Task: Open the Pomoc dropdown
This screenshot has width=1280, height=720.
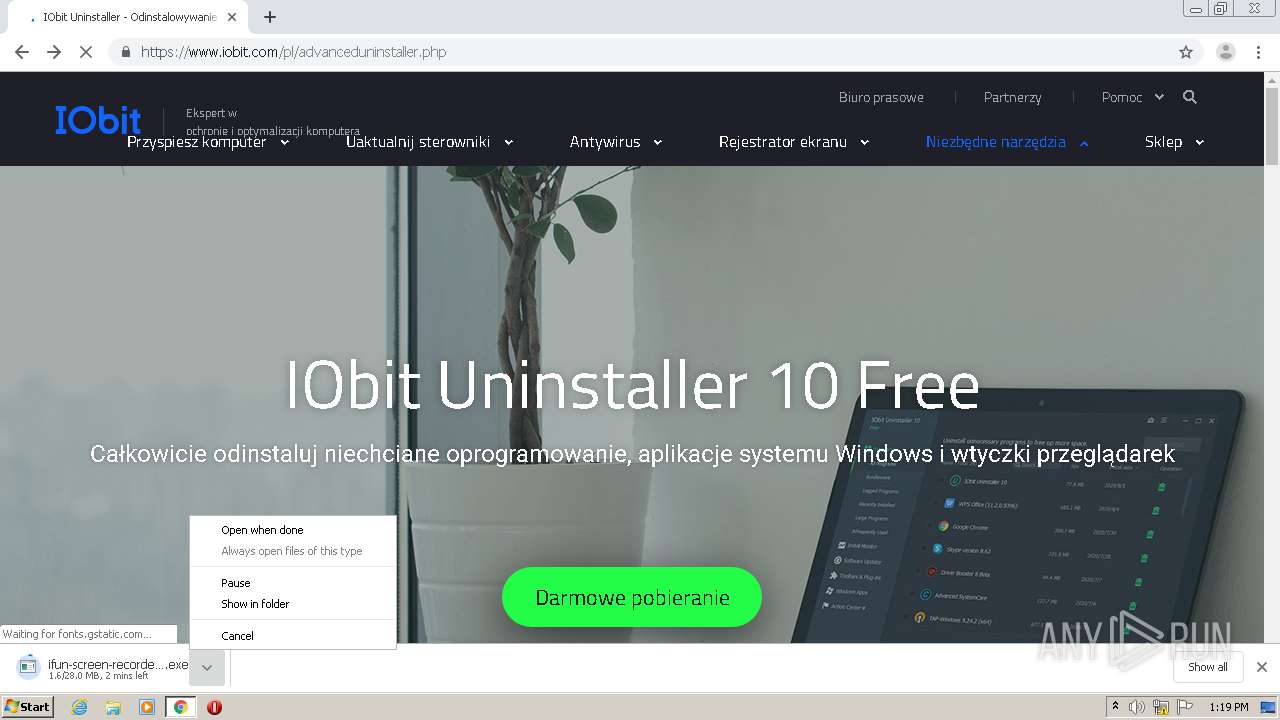Action: 1132,97
